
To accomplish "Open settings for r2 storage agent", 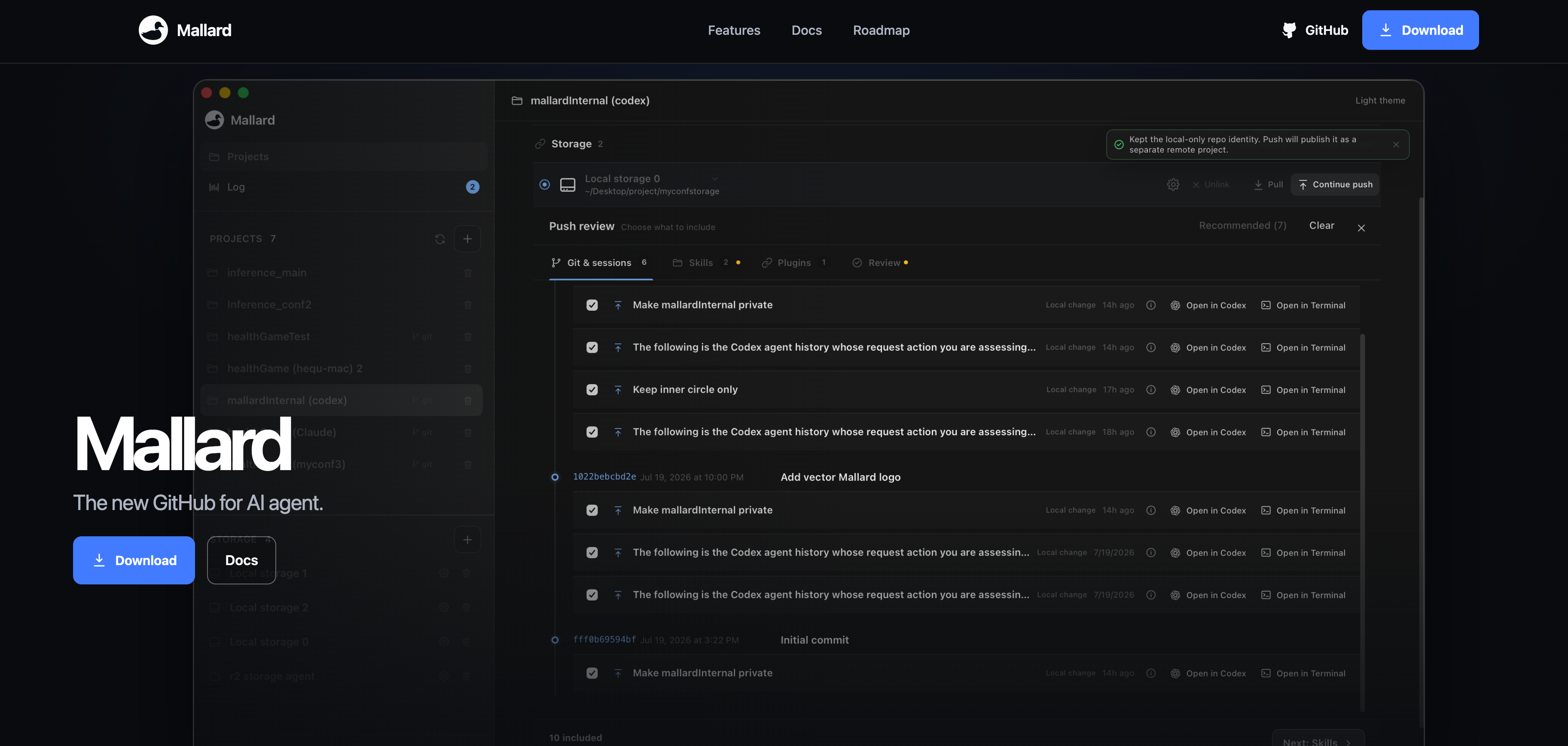I will coord(444,676).
